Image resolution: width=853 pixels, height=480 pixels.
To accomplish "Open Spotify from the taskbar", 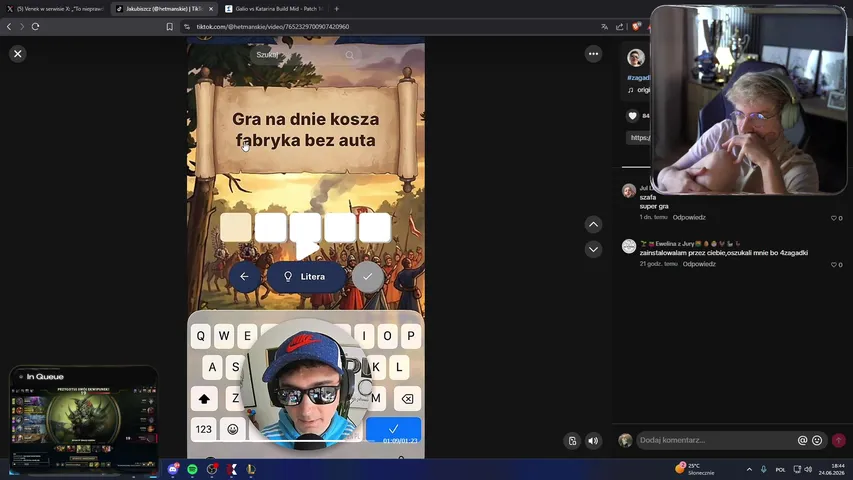I will (x=193, y=469).
